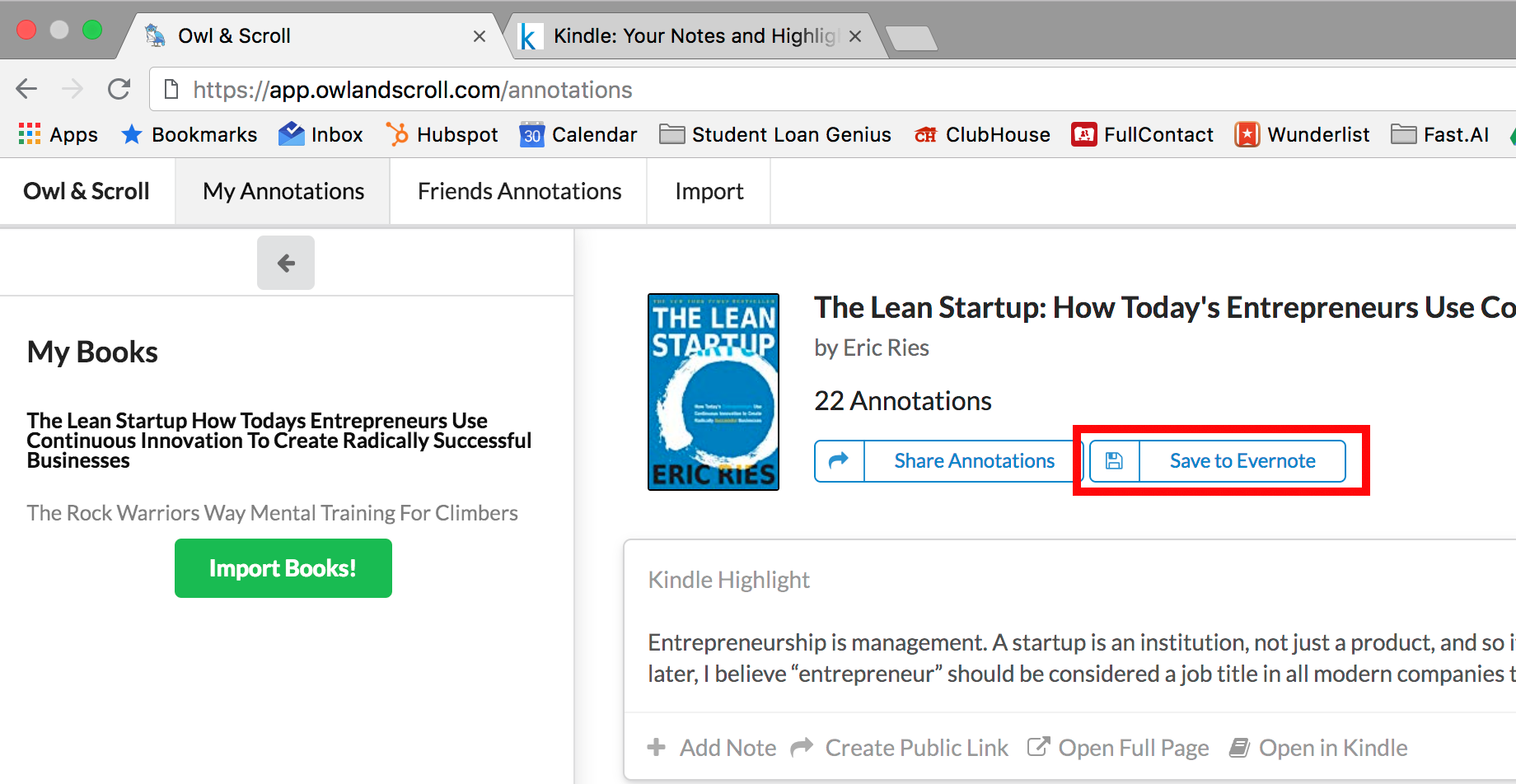Image resolution: width=1516 pixels, height=784 pixels.
Task: Close the Kindle Notes and Highlights tab
Action: [855, 36]
